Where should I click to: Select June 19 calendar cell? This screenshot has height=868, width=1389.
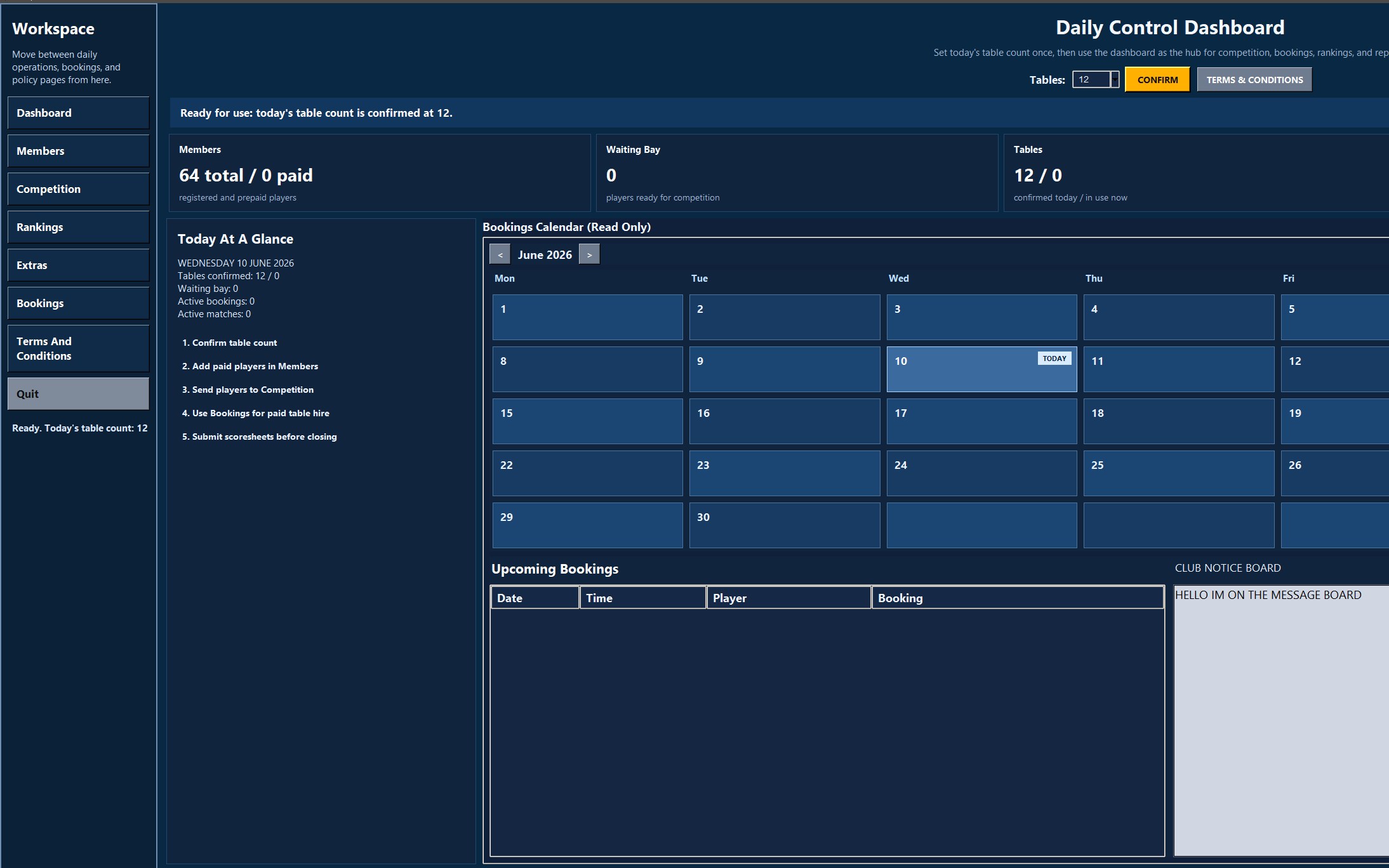pos(1335,421)
